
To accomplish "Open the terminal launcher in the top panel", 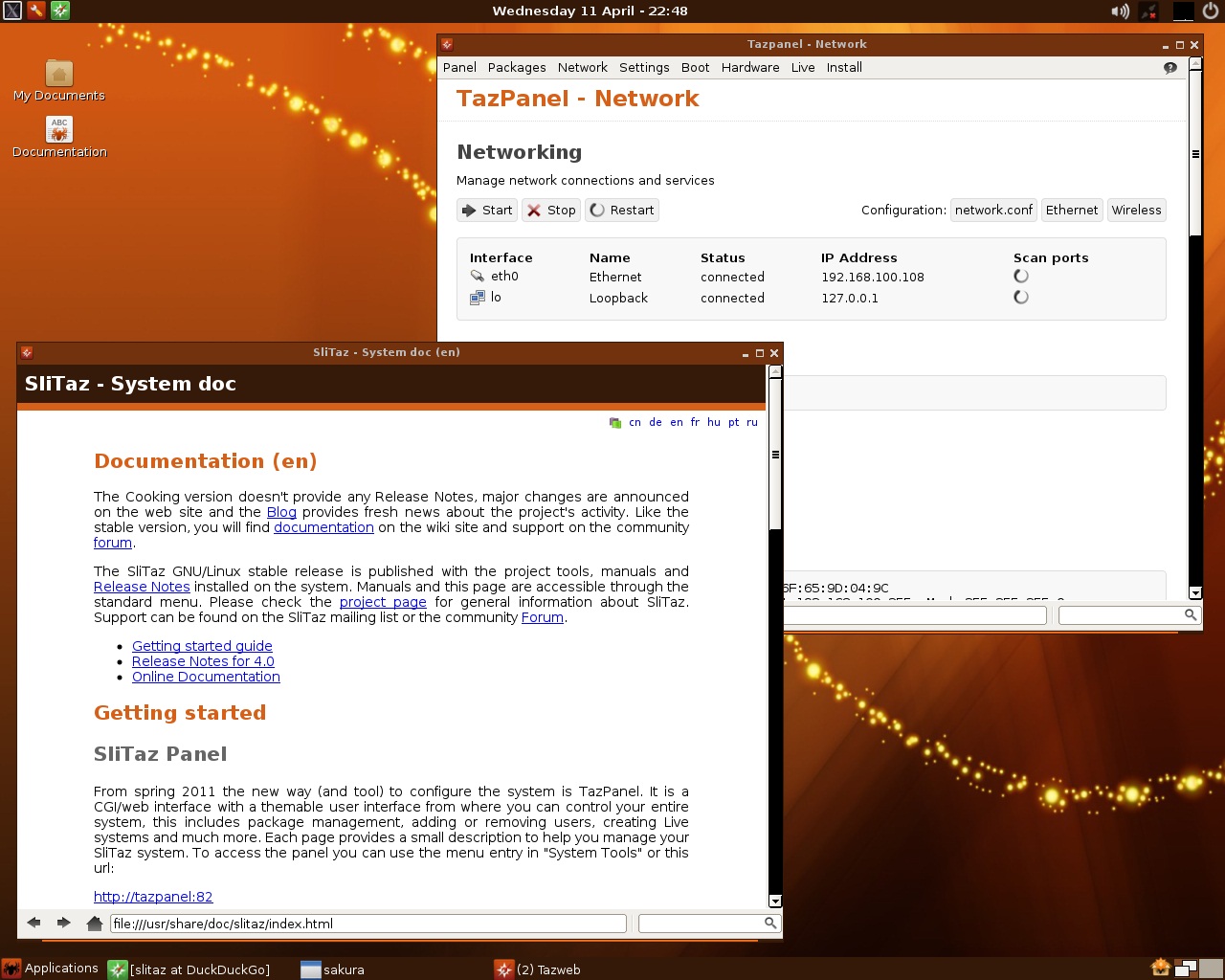I will coord(11,11).
